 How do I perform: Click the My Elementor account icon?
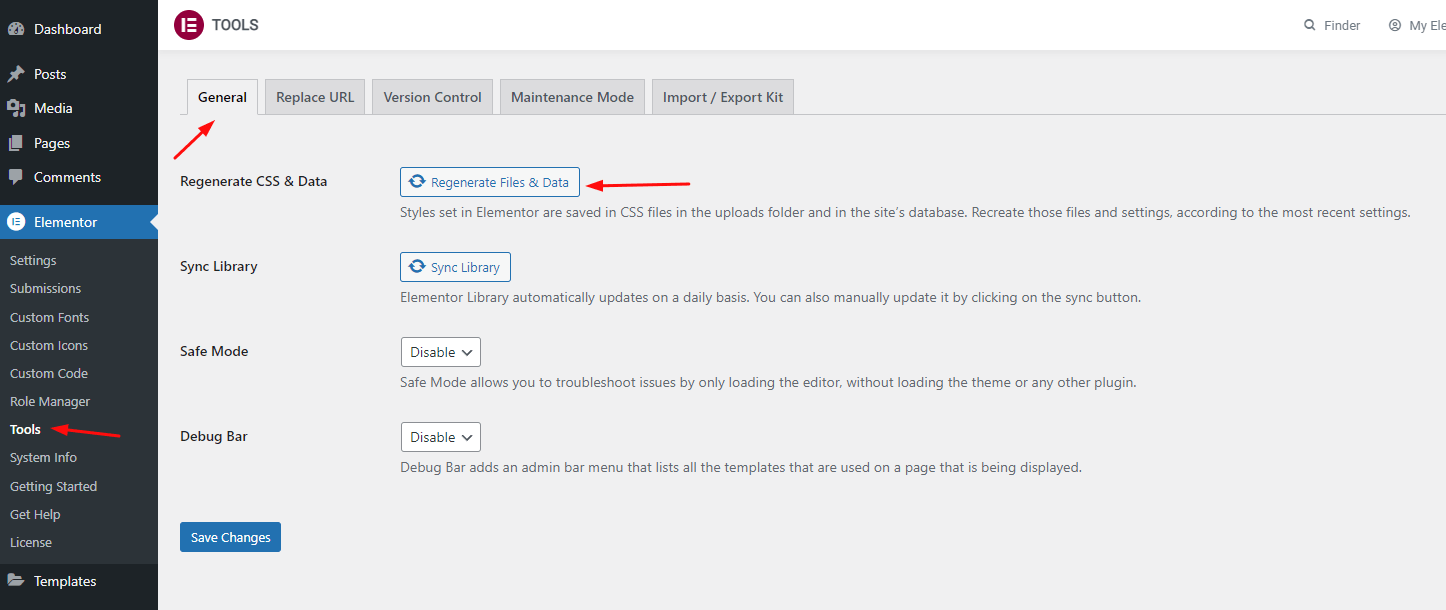click(1395, 25)
